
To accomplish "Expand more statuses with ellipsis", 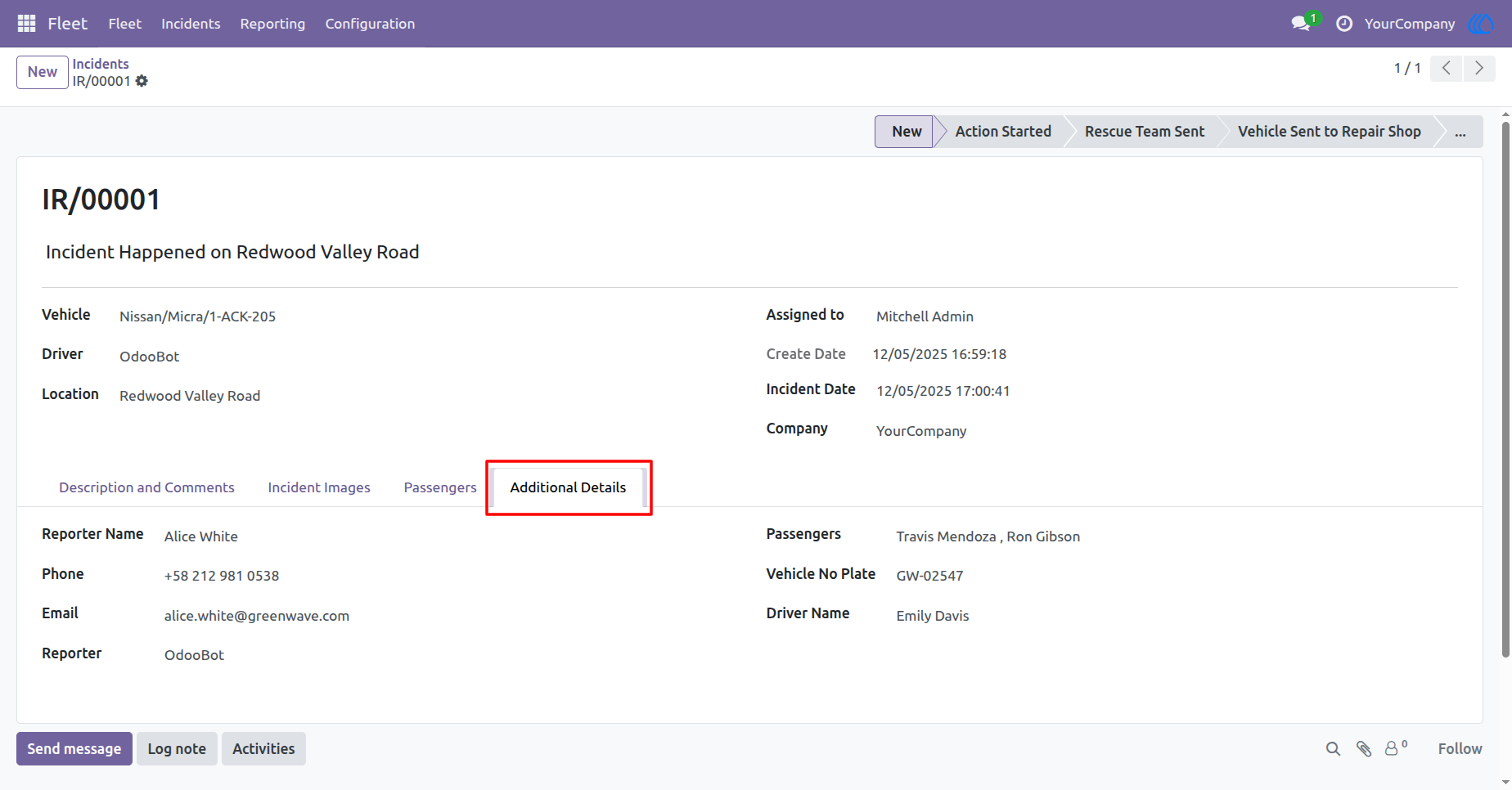I will (1460, 132).
